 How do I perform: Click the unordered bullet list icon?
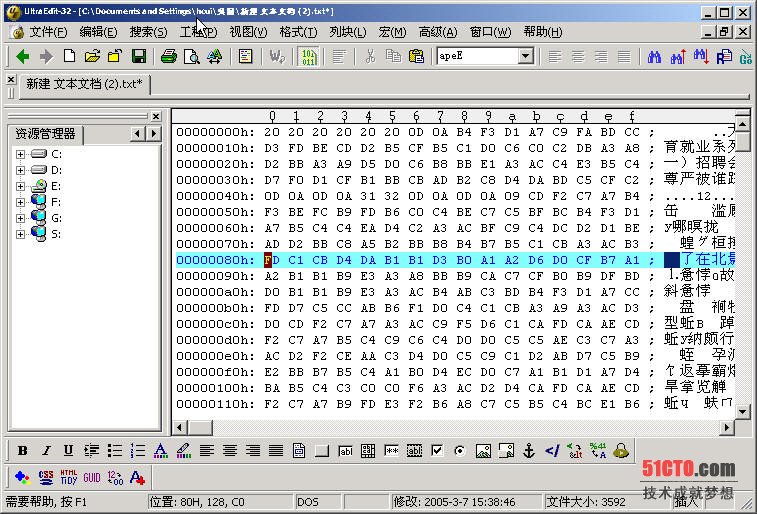114,451
